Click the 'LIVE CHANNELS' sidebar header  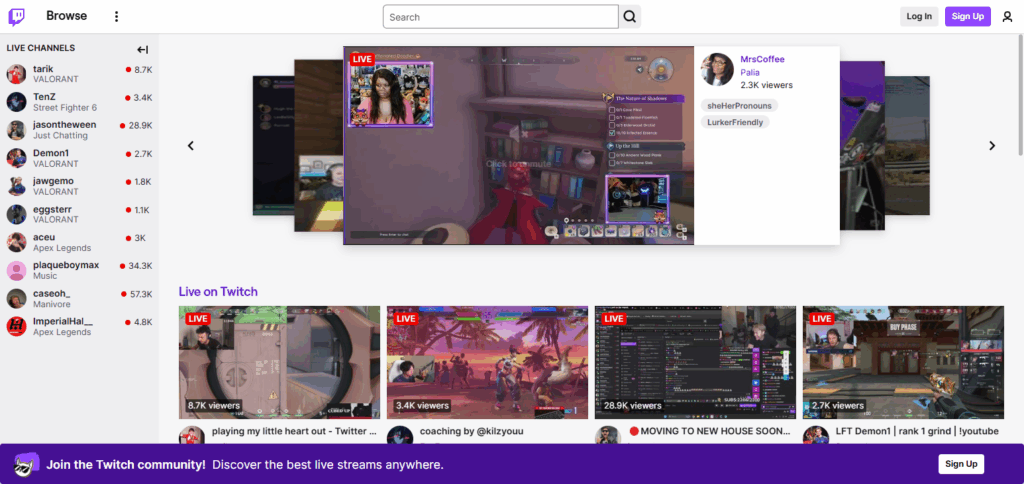pyautogui.click(x=40, y=48)
